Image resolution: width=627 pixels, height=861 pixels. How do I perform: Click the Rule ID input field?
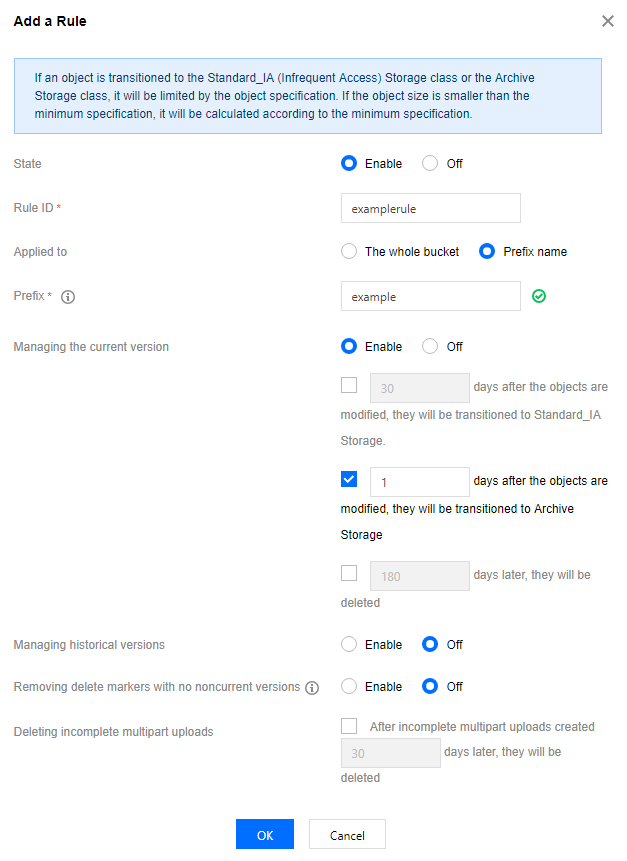pyautogui.click(x=431, y=208)
